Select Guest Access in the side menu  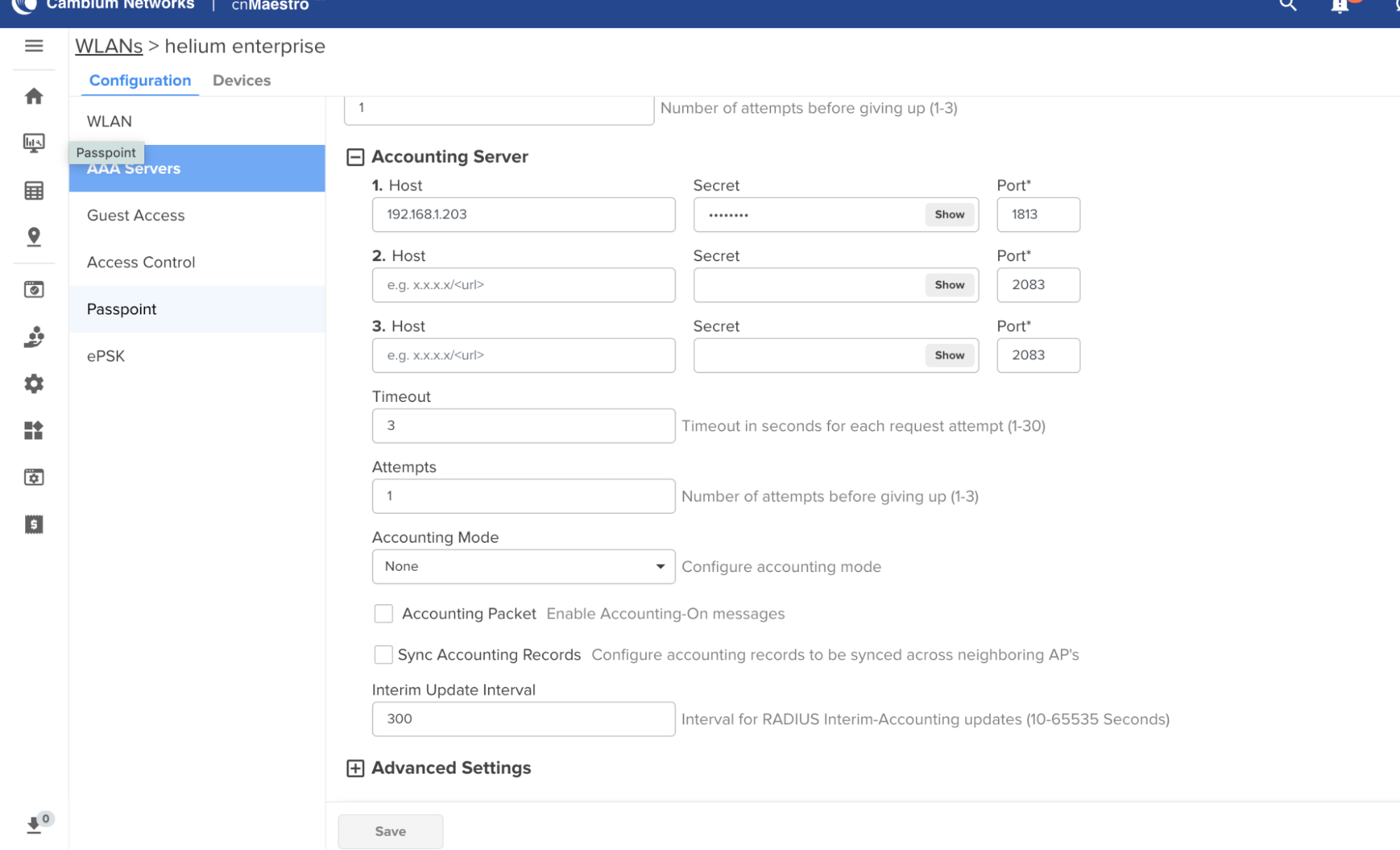click(136, 216)
